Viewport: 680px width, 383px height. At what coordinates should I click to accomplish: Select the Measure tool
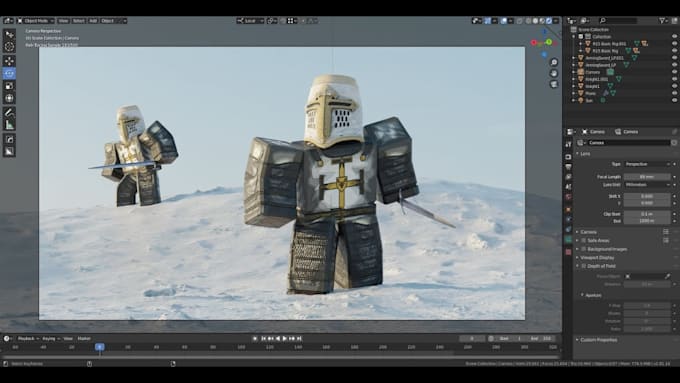tap(9, 125)
